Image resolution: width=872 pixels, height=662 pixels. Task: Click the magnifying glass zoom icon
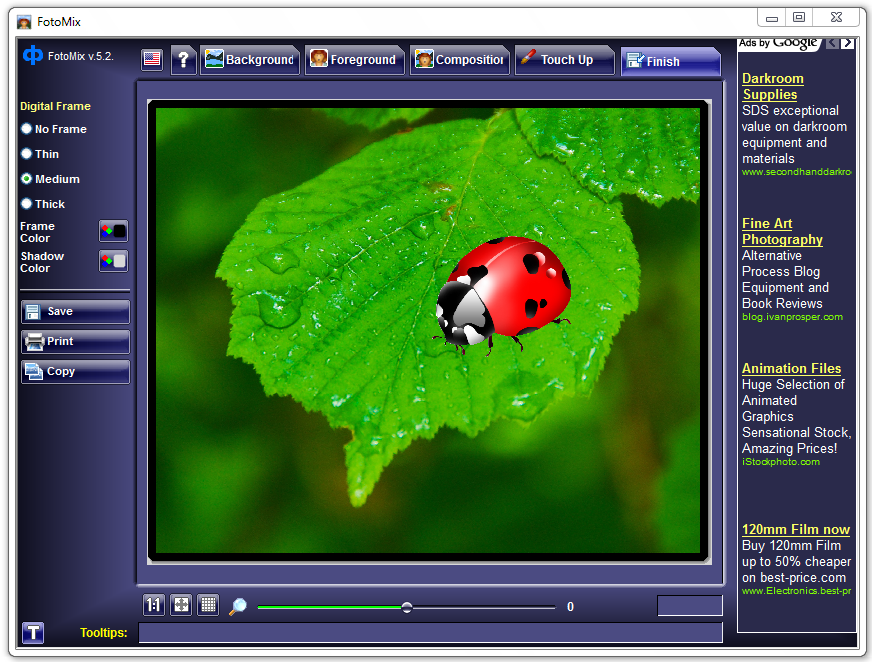point(238,606)
